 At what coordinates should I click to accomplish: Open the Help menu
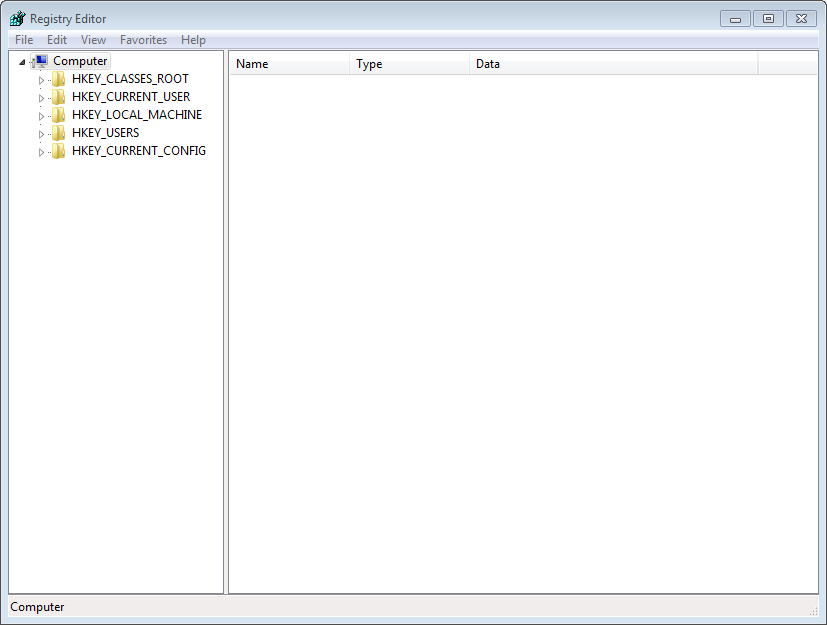click(x=193, y=40)
